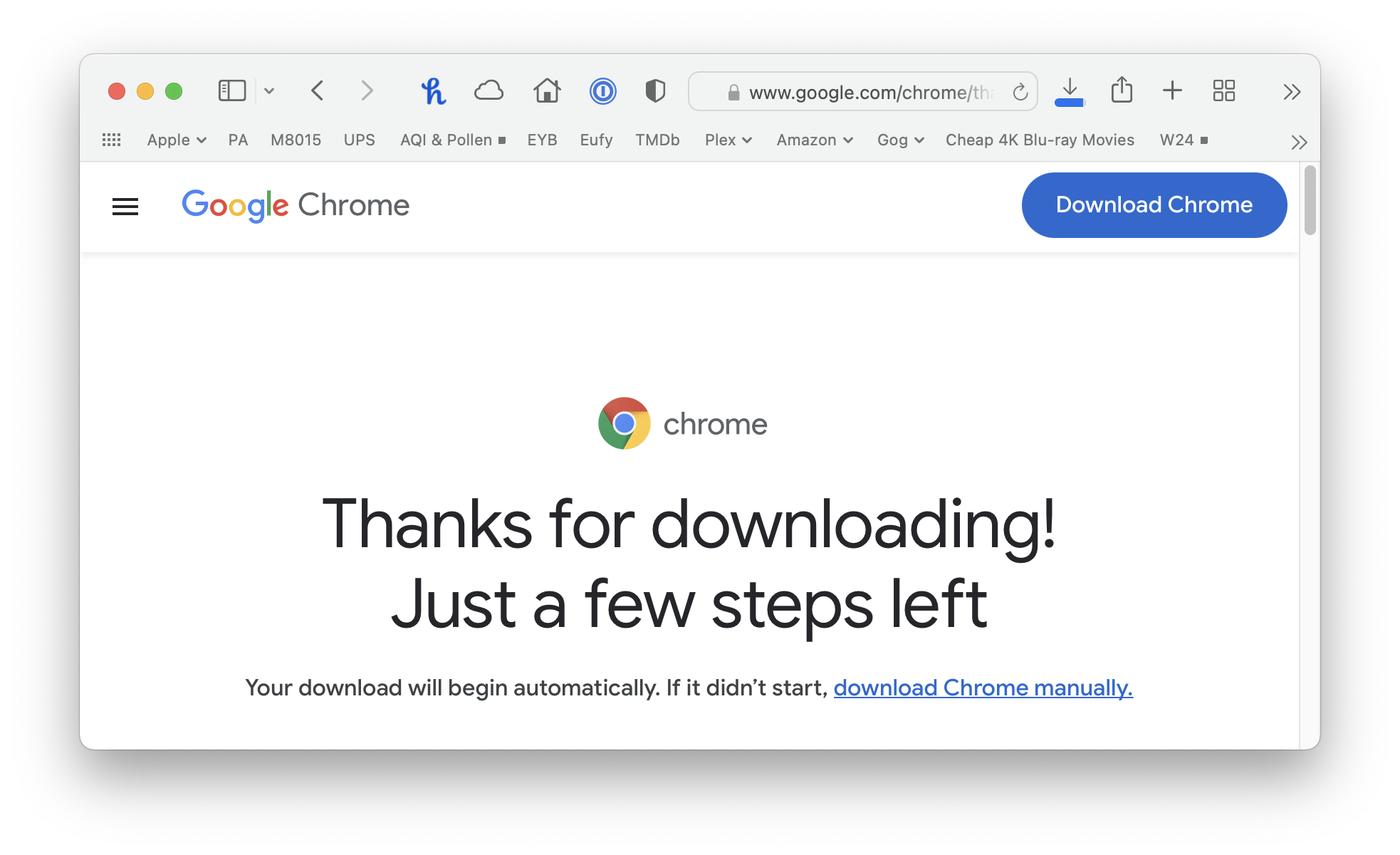The height and width of the screenshot is (855, 1400).
Task: Open the tab overview grid
Action: pyautogui.click(x=1223, y=91)
